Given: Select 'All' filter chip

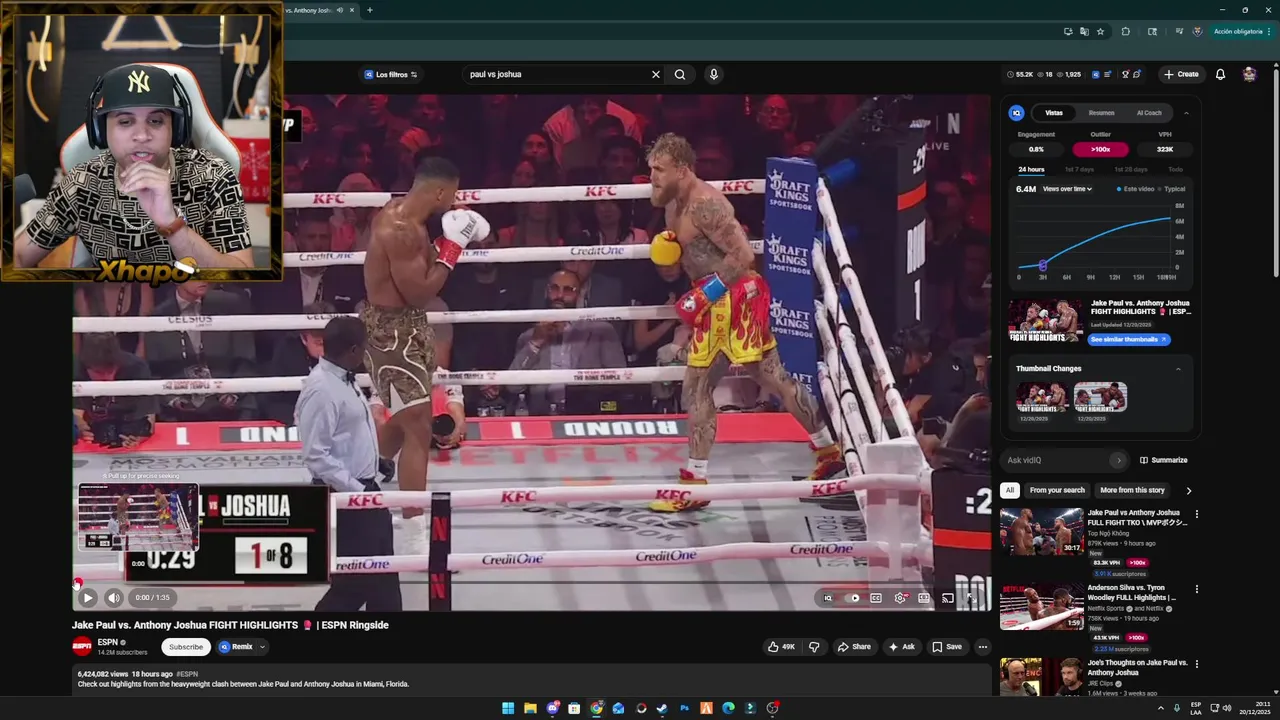Looking at the screenshot, I should [x=1010, y=490].
